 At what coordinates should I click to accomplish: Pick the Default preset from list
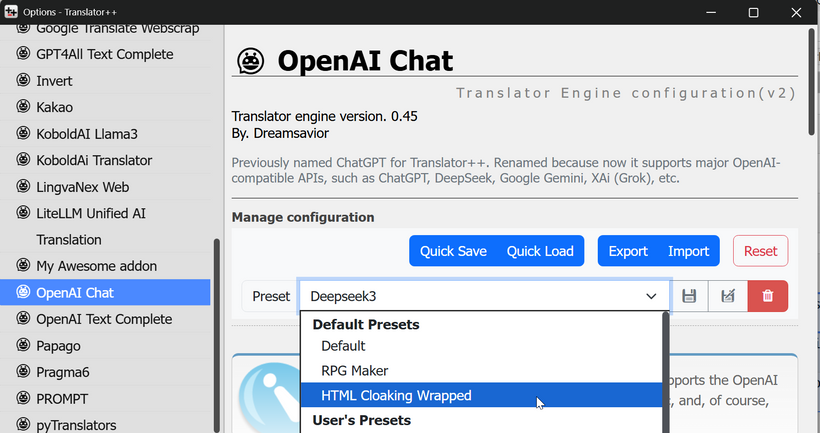coord(343,346)
